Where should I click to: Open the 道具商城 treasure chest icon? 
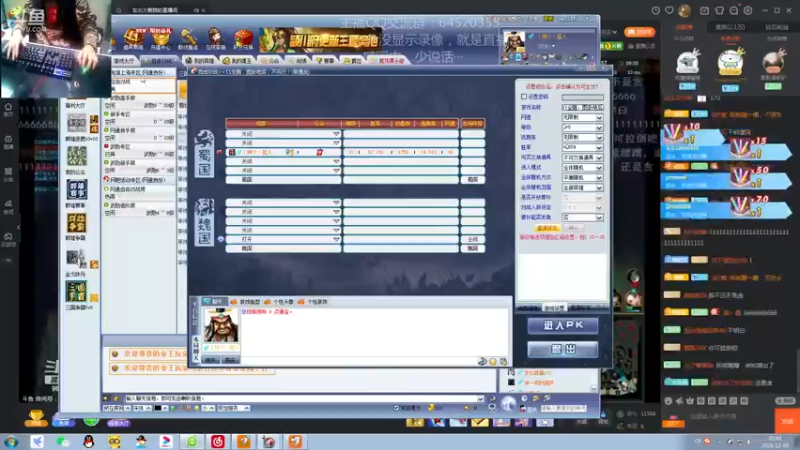point(134,39)
